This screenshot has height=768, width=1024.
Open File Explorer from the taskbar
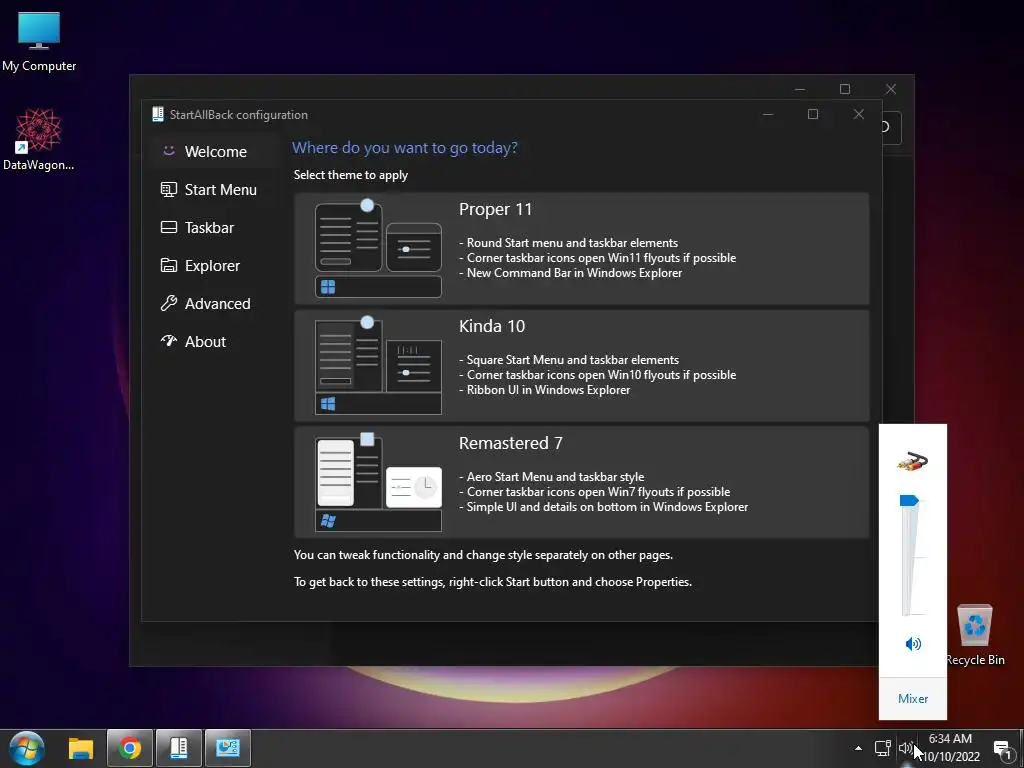tap(81, 748)
